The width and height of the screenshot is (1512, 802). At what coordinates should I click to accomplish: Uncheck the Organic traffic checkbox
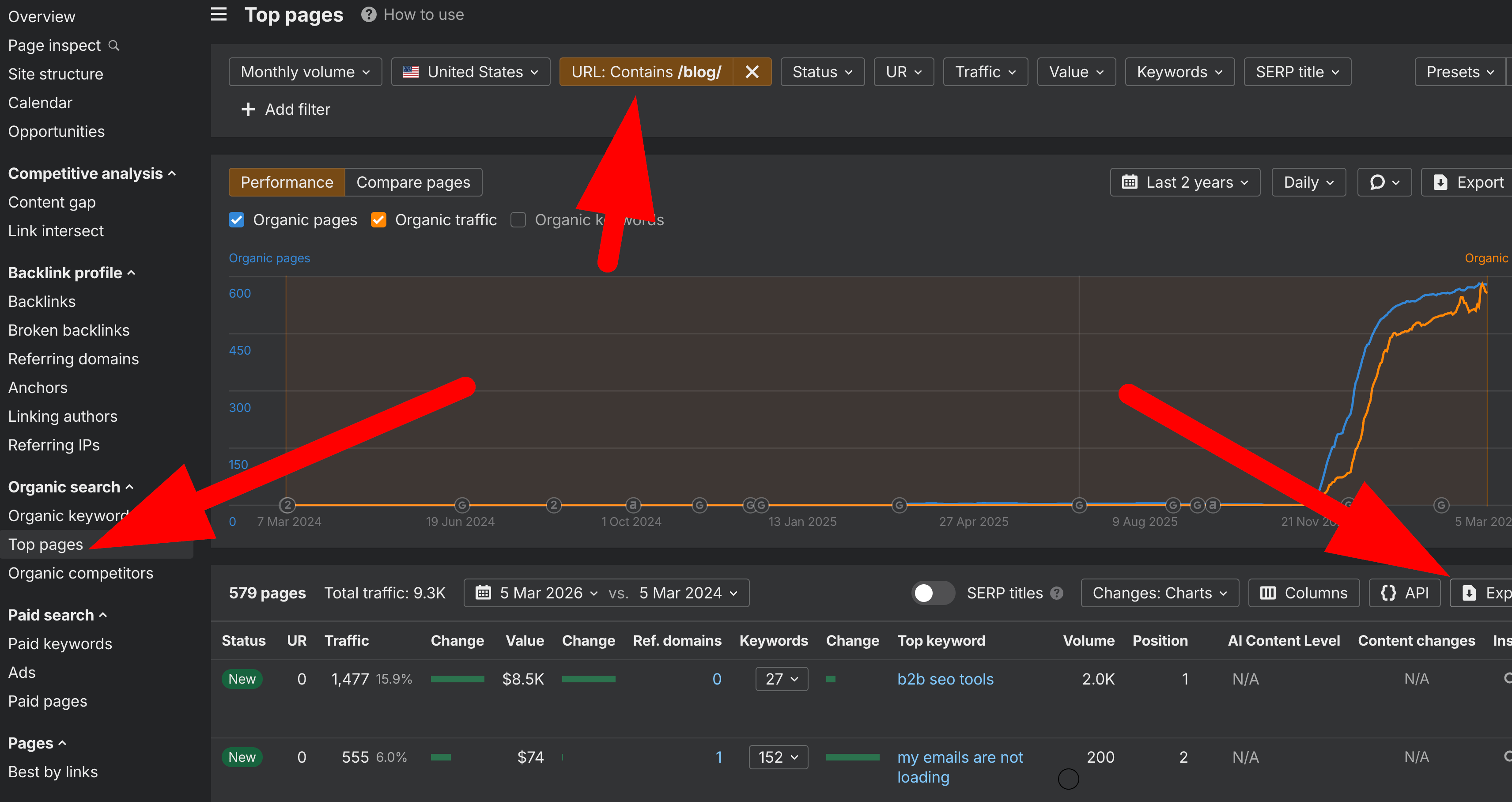378,219
